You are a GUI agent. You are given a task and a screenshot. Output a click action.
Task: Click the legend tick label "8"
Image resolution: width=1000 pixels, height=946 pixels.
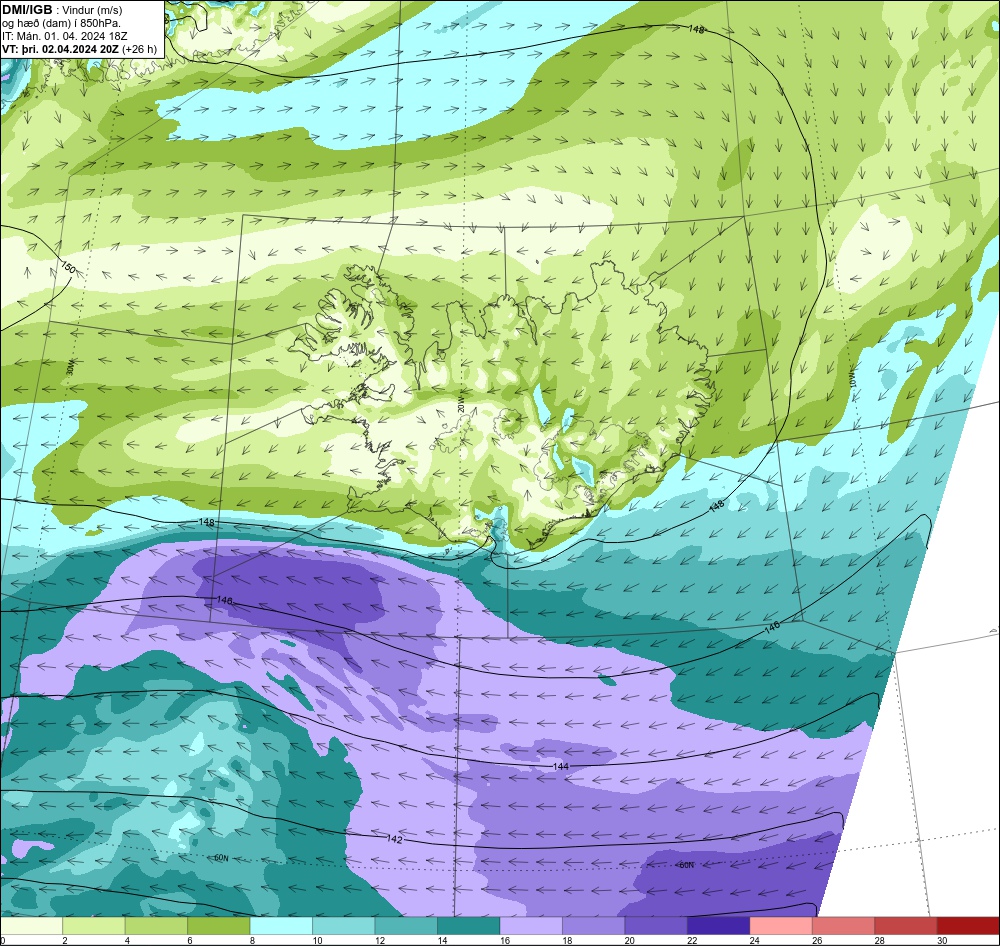[253, 940]
